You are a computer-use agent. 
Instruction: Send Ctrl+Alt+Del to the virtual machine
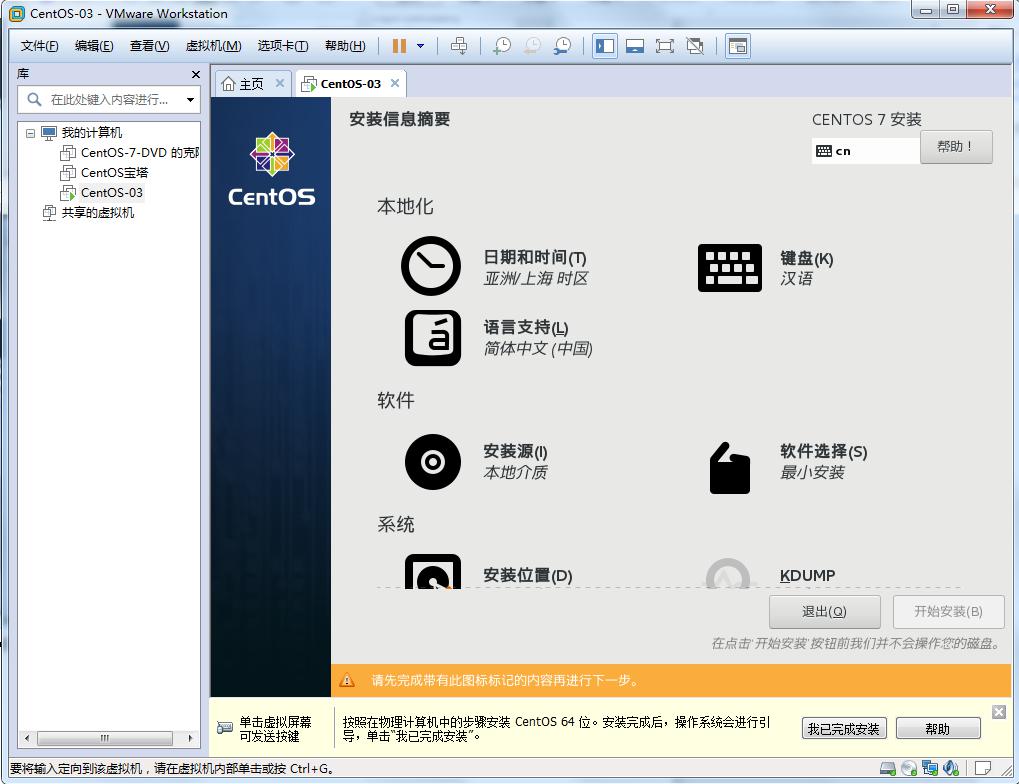point(459,46)
